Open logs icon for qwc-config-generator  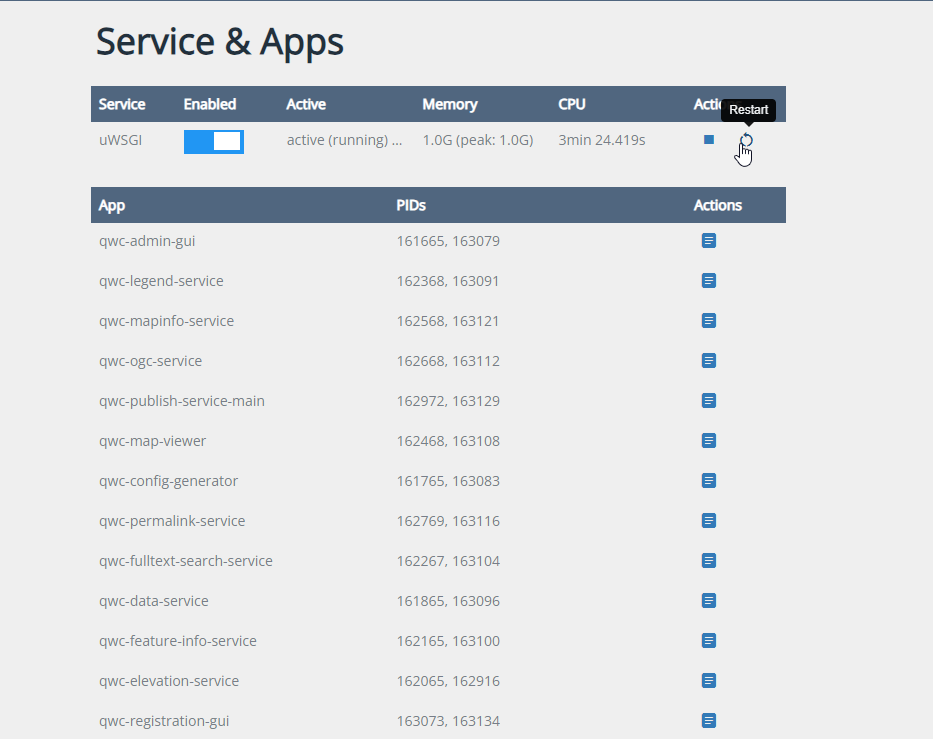click(x=709, y=481)
